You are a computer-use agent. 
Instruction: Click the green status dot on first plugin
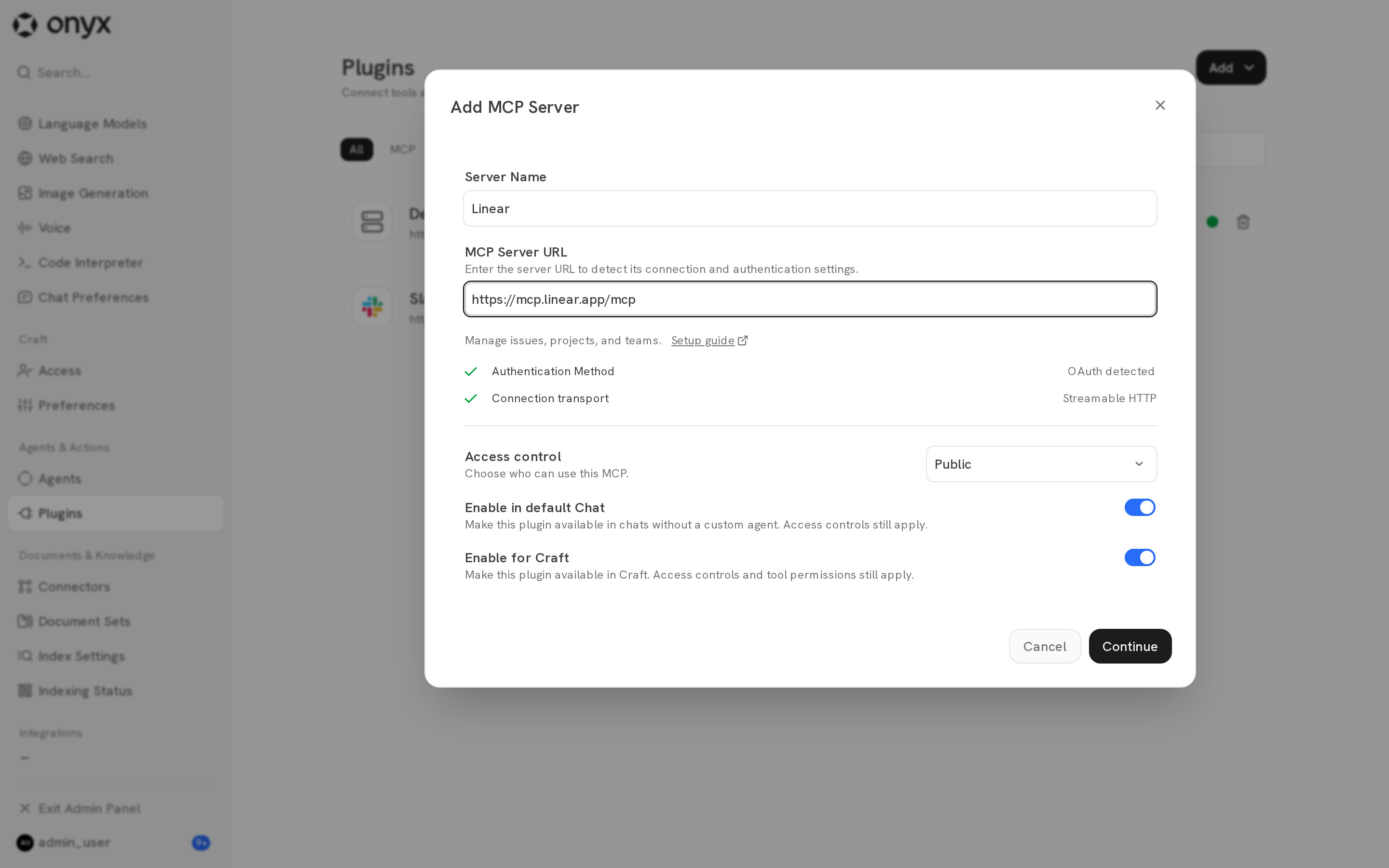(1212, 222)
